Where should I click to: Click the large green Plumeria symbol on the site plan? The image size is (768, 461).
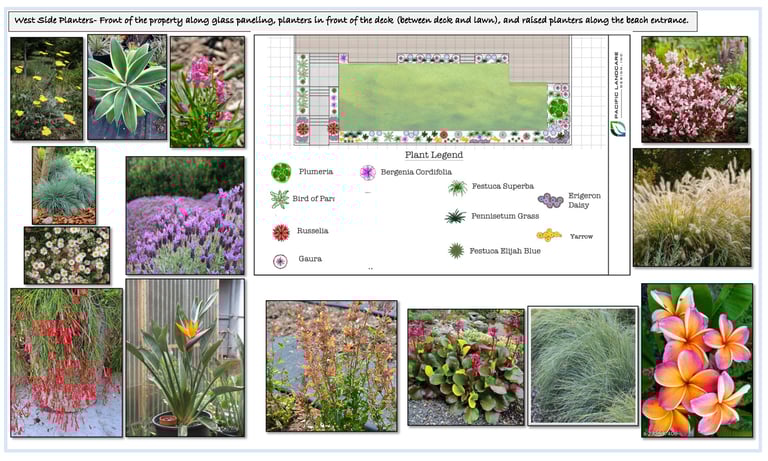coord(557,107)
